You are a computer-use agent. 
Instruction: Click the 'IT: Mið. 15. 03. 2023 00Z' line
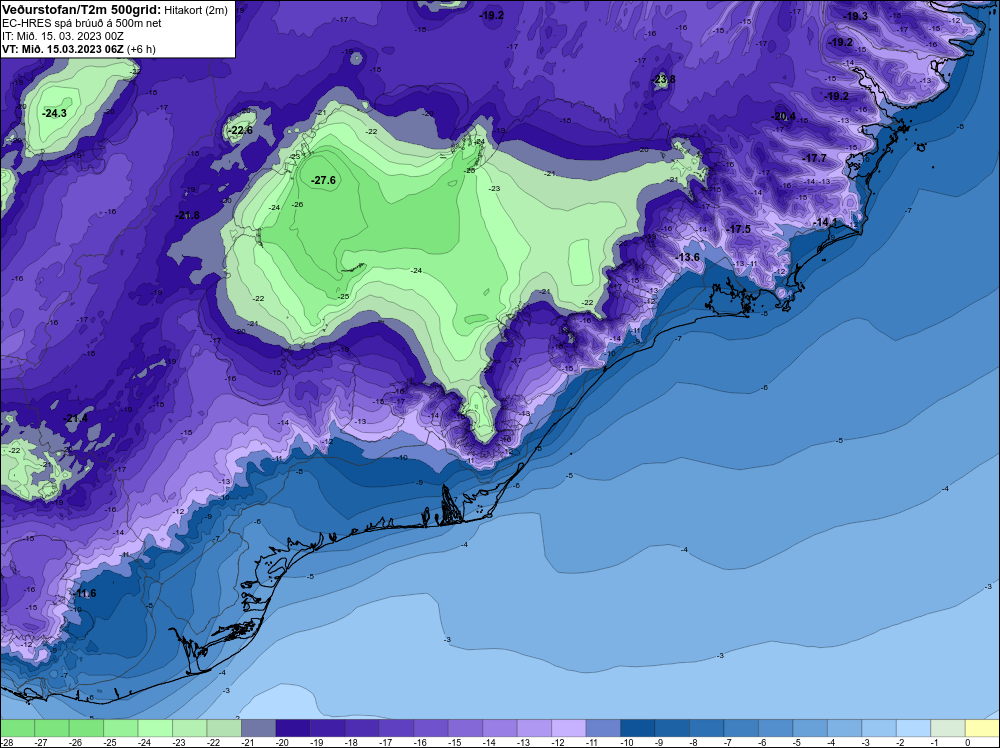(62, 36)
